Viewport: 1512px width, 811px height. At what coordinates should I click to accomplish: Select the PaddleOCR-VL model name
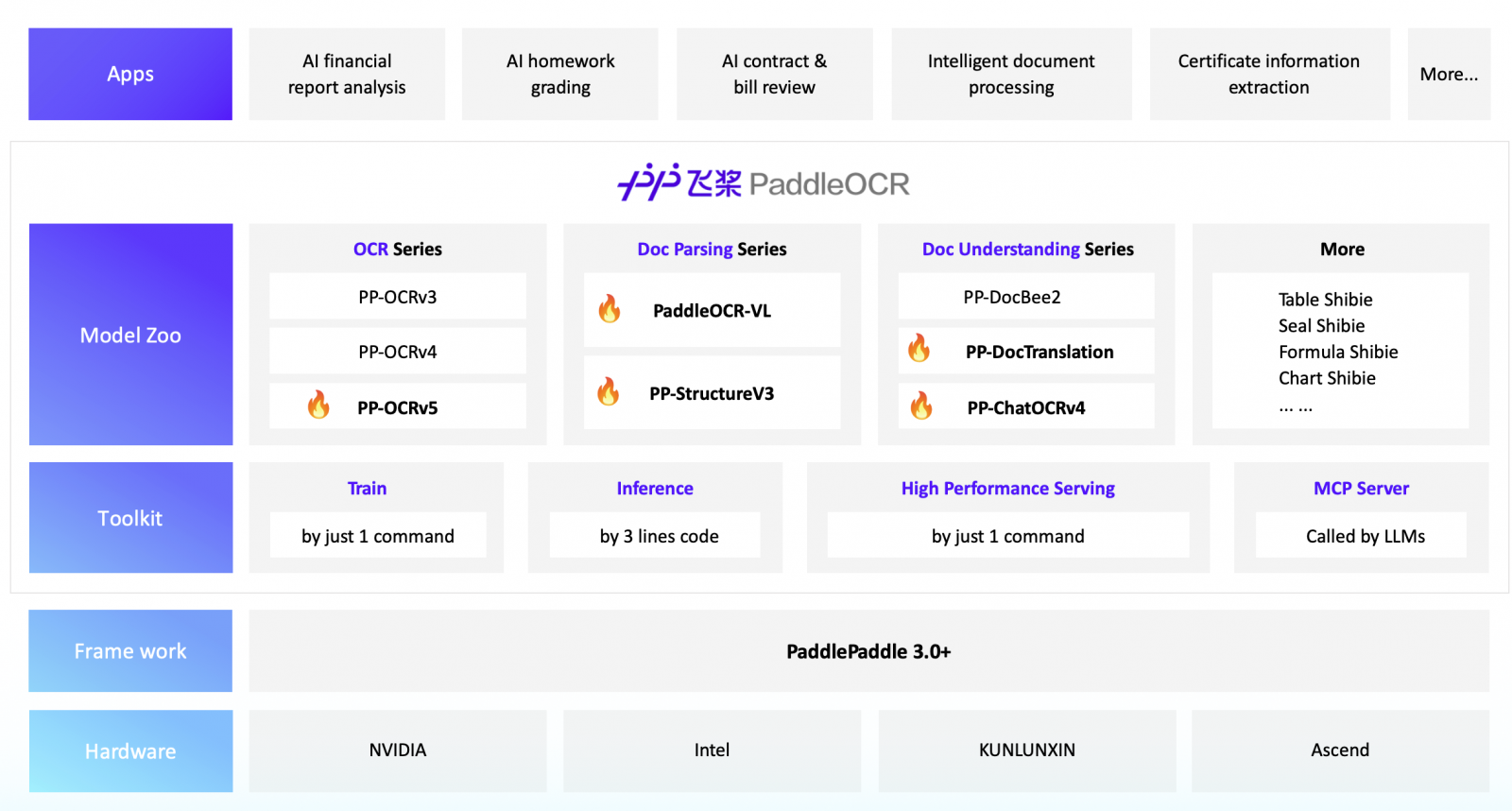click(712, 311)
